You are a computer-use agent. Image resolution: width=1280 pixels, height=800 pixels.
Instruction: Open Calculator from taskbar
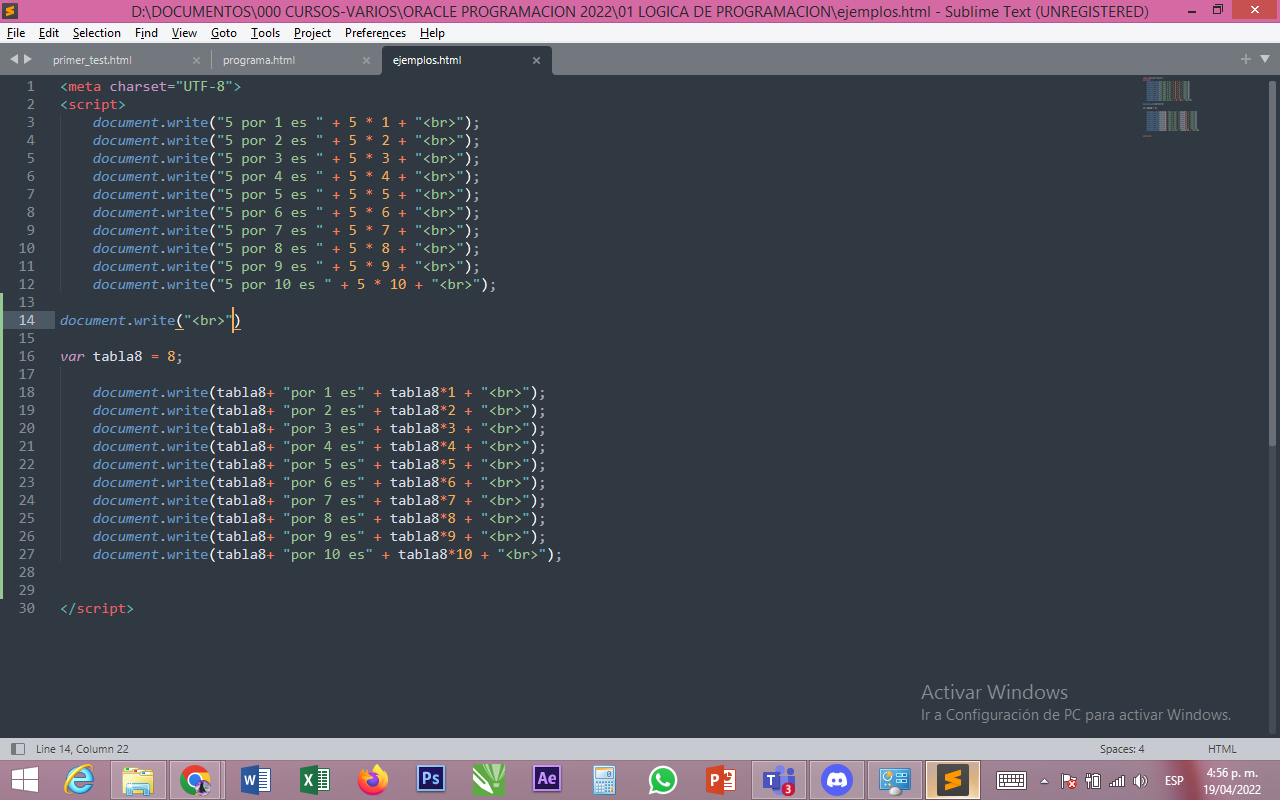(604, 780)
